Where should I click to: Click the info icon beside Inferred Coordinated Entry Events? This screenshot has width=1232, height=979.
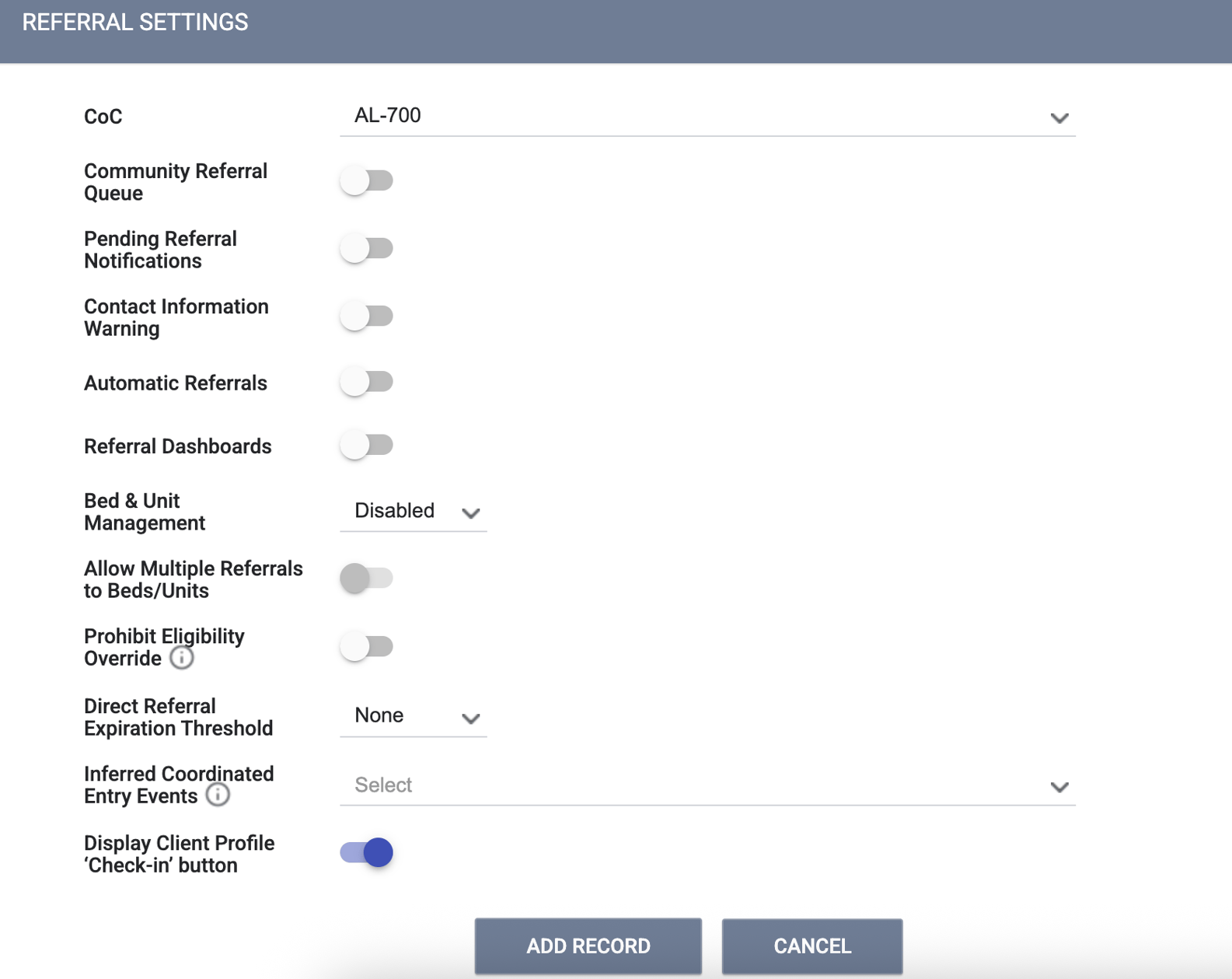point(218,795)
